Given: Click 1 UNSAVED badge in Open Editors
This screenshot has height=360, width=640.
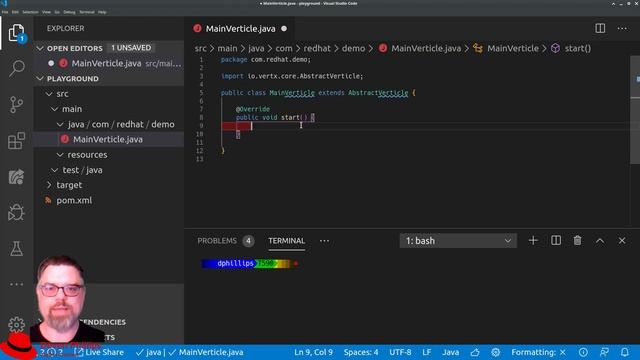Looking at the screenshot, I should (131, 48).
